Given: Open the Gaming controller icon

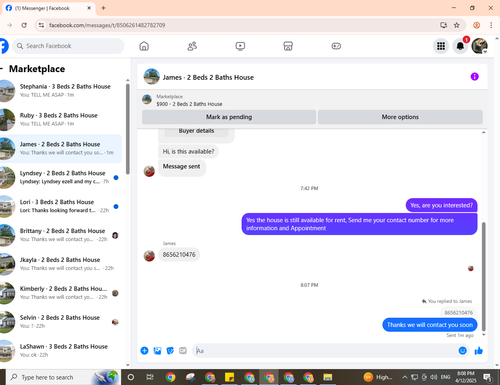Looking at the screenshot, I should (336, 46).
